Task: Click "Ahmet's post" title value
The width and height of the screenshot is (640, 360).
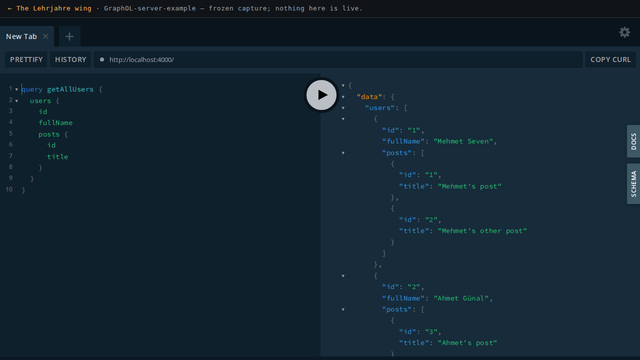Action: tap(467, 343)
